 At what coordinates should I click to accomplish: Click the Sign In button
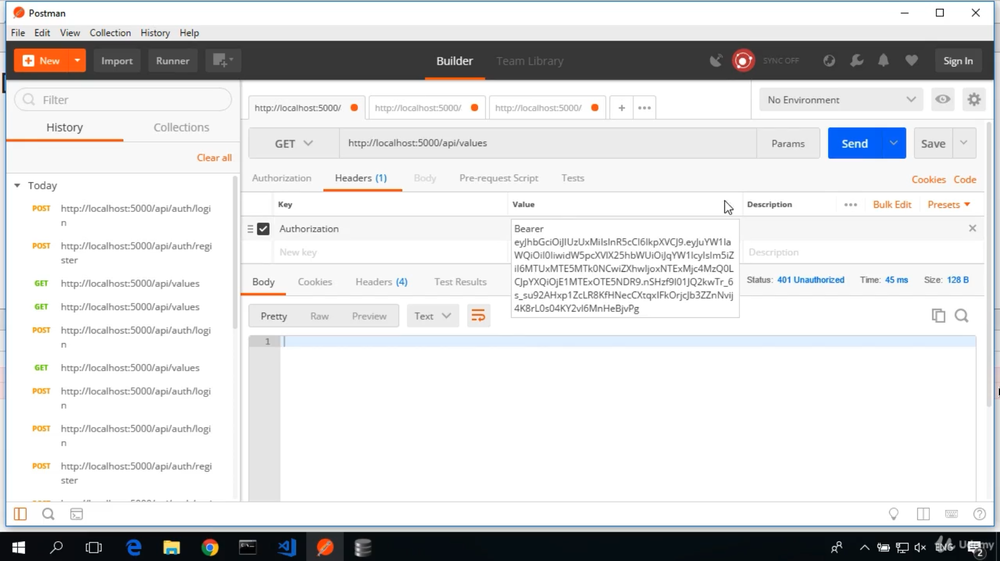tap(958, 61)
